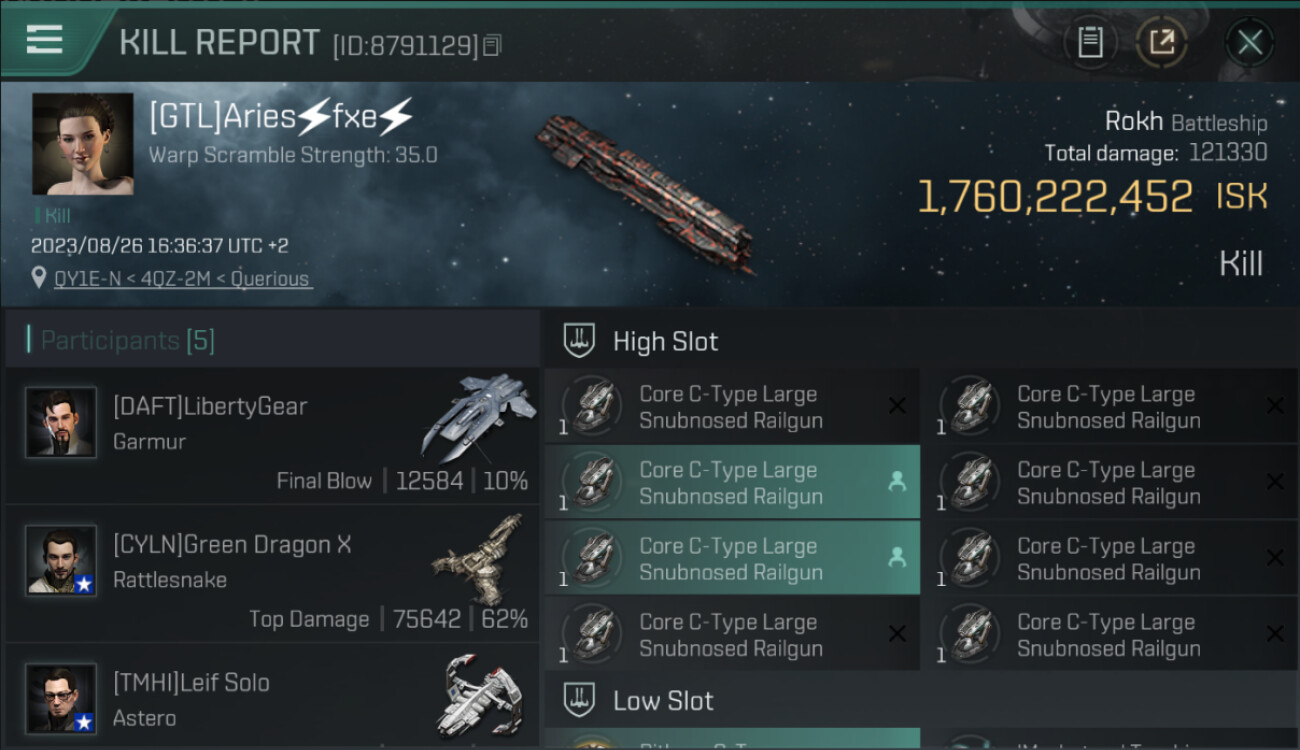The image size is (1300, 750).
Task: Share the kill report externally
Action: pos(1161,42)
